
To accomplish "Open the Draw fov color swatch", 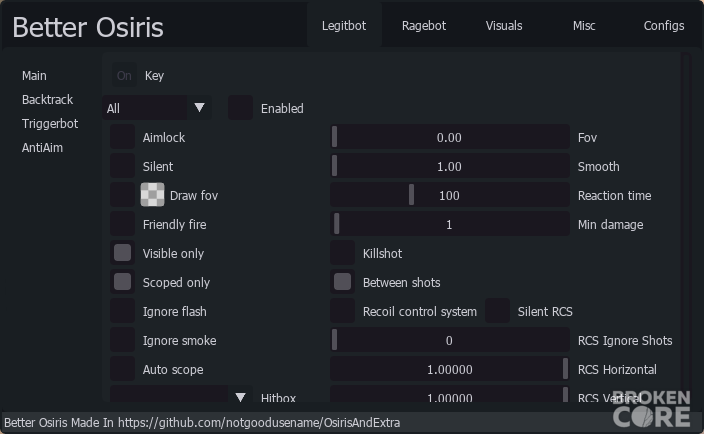I will pyautogui.click(x=152, y=195).
